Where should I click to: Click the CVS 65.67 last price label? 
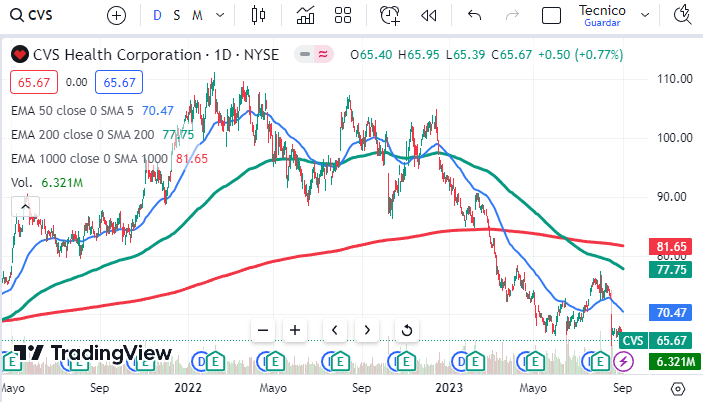point(656,341)
